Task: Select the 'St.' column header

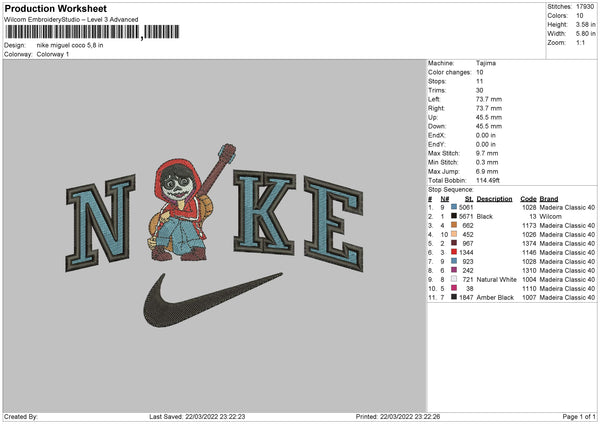Action: click(x=469, y=199)
